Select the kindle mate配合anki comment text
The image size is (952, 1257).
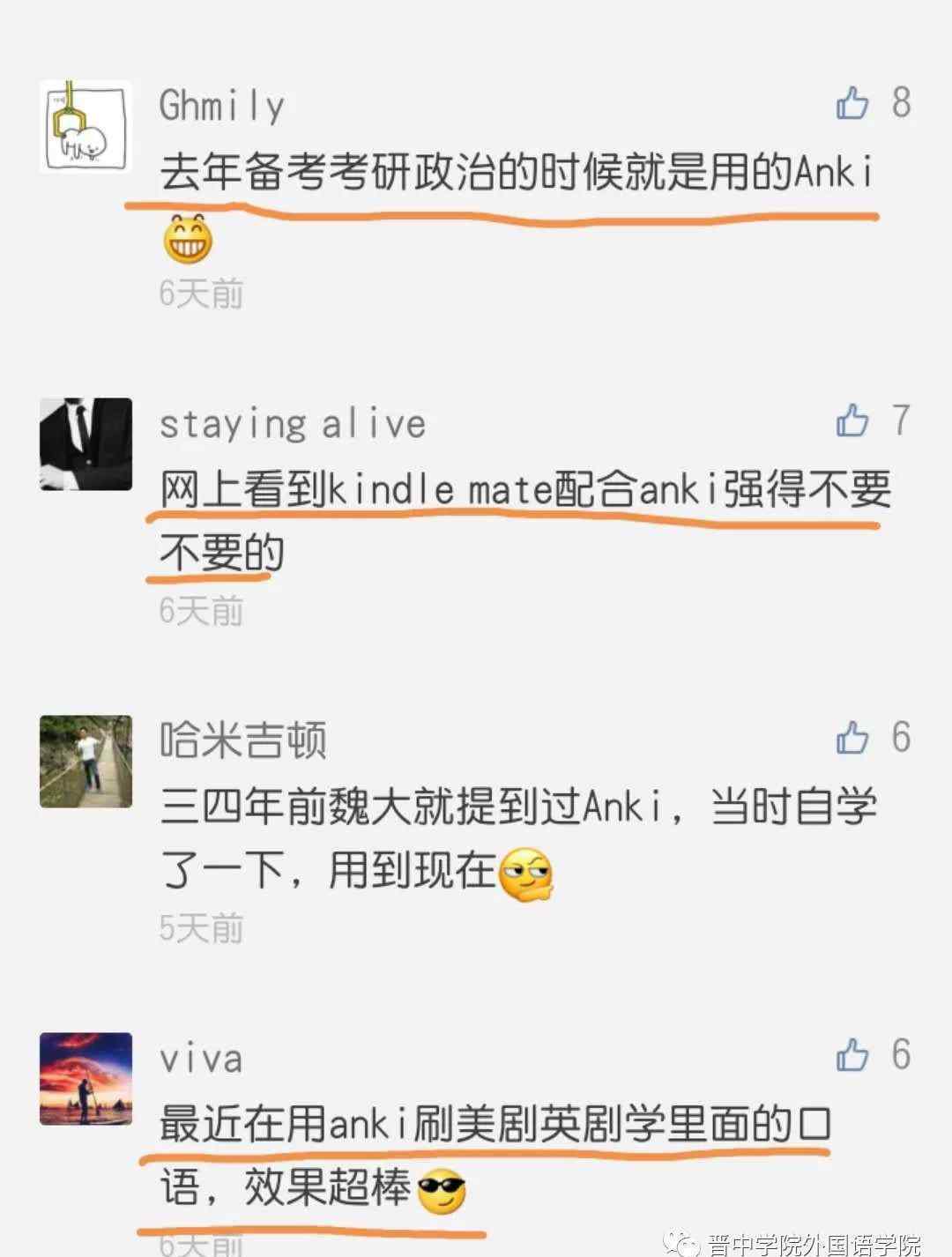point(525,522)
